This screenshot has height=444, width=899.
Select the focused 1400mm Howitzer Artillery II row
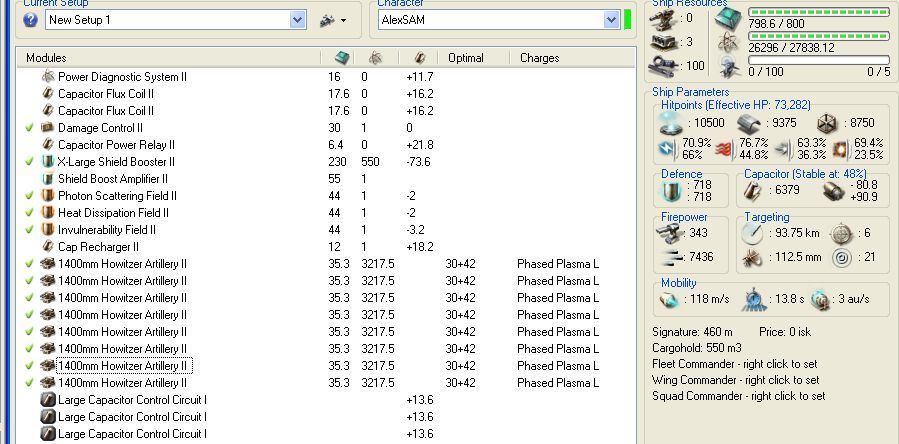(327, 365)
